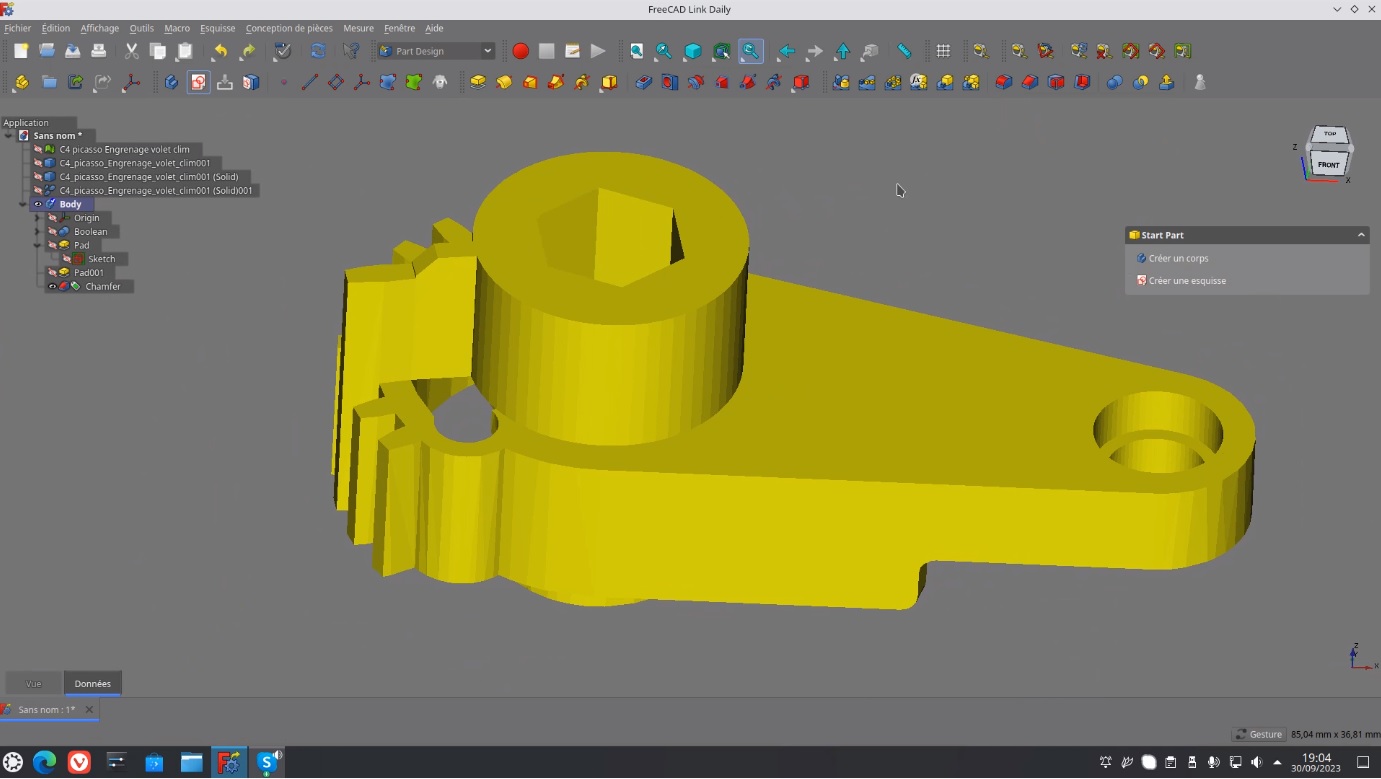Switch to the Vue tab
Screen dimensions: 1381x779
pyautogui.click(x=33, y=684)
